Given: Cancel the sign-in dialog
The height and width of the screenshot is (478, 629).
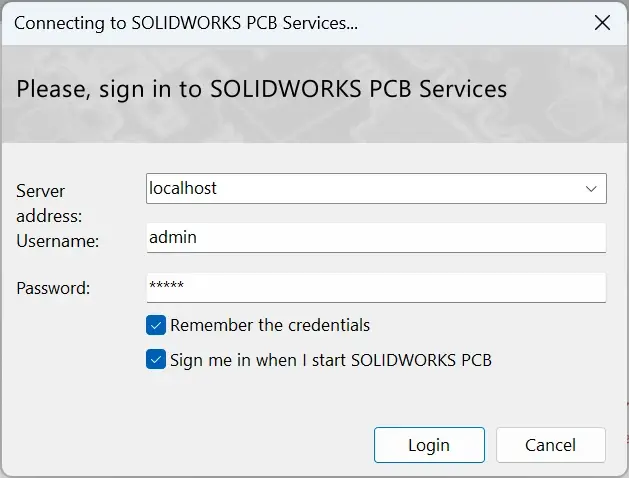Looking at the screenshot, I should [551, 445].
